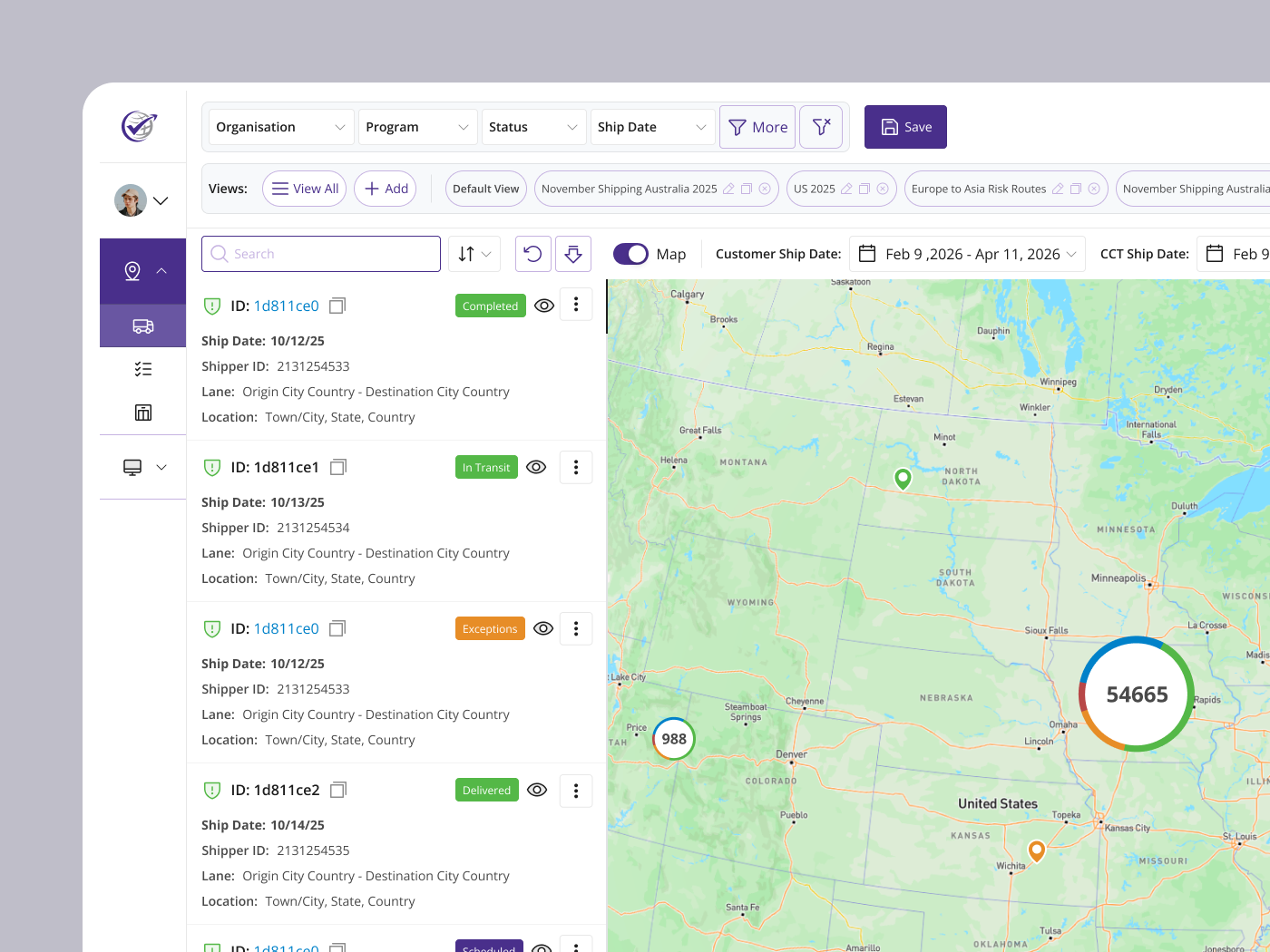Duplicate the November Shipping Australia 2025 view

coord(747,189)
